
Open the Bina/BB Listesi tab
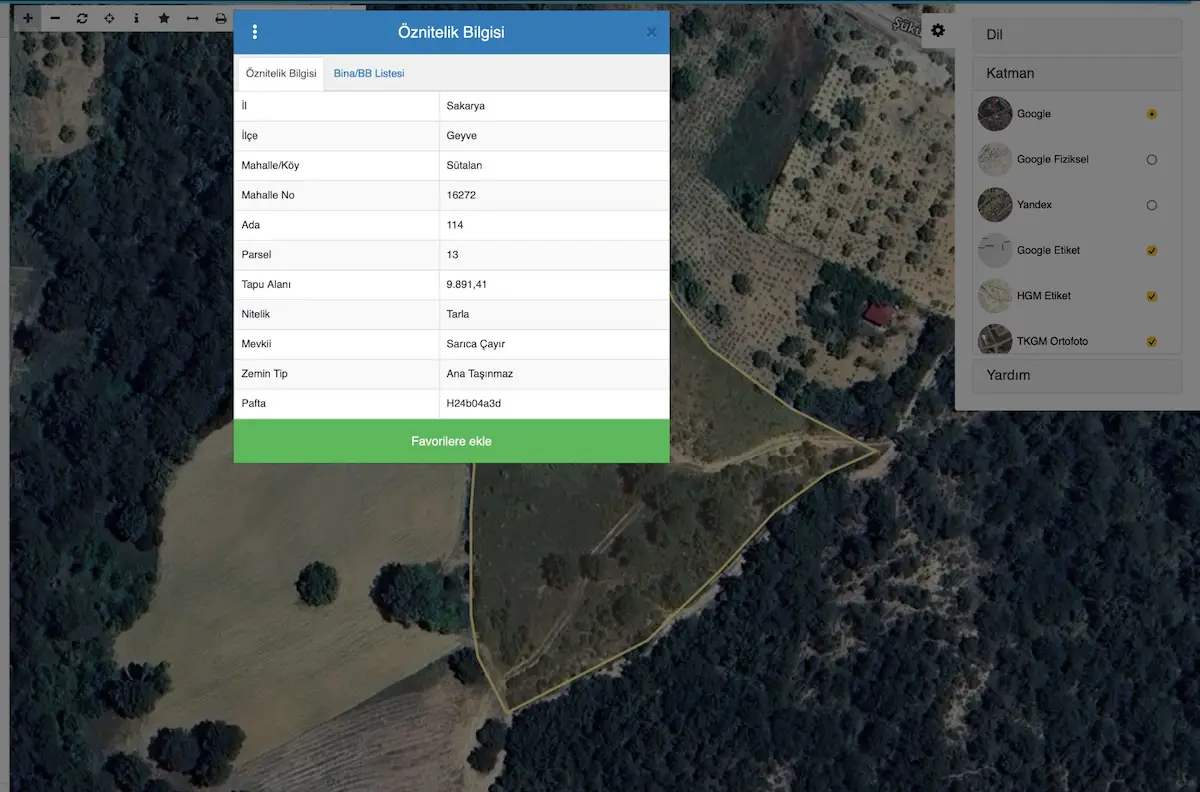369,73
